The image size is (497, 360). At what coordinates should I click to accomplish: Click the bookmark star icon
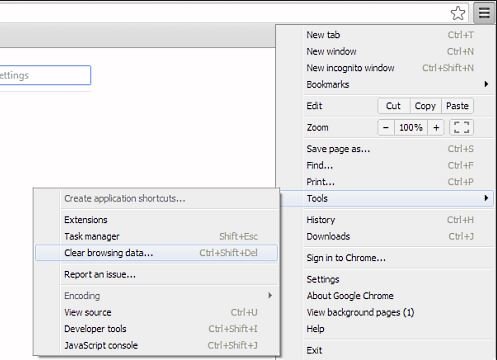point(458,13)
